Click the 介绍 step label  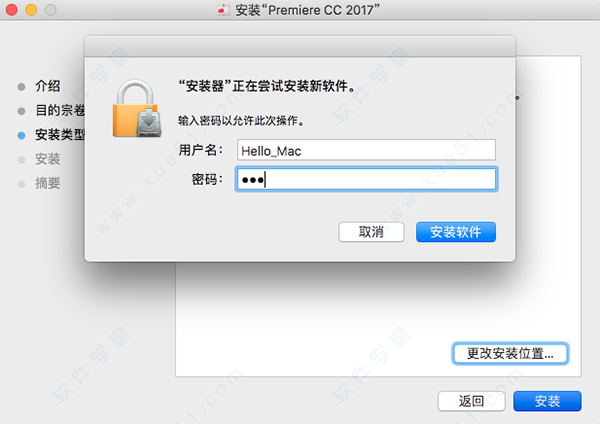coord(47,86)
